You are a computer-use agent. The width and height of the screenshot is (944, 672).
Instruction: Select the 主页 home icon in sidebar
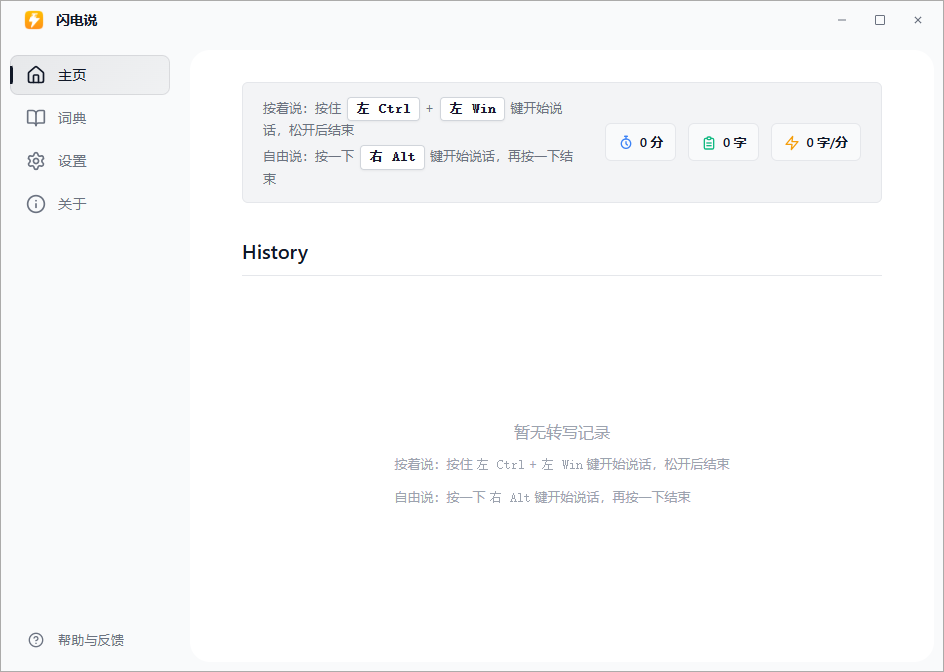36,74
